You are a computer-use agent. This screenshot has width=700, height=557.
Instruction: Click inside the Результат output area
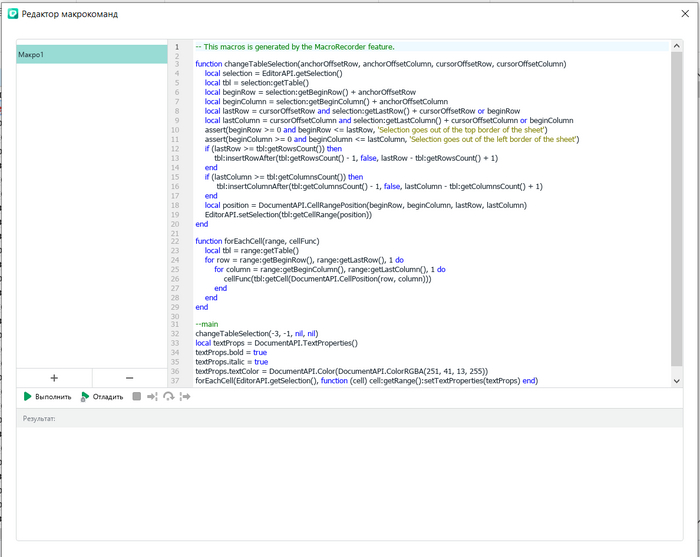tap(350, 480)
